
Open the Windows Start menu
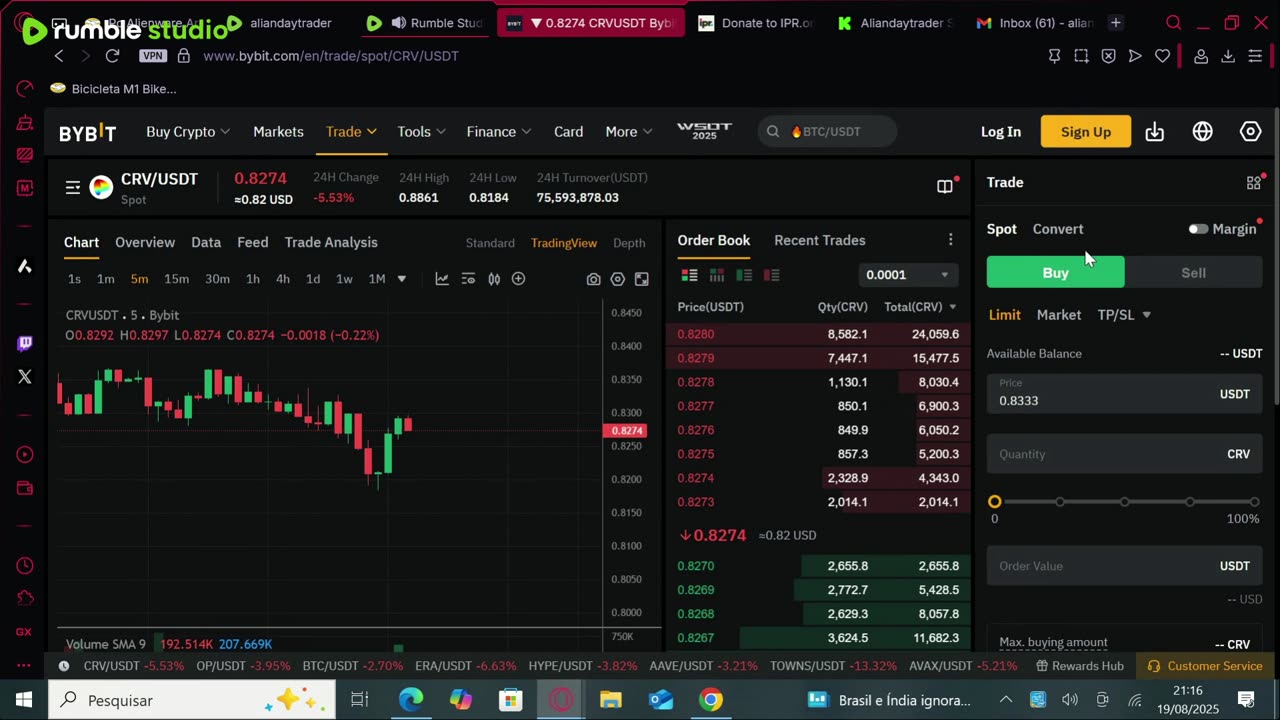pos(24,700)
